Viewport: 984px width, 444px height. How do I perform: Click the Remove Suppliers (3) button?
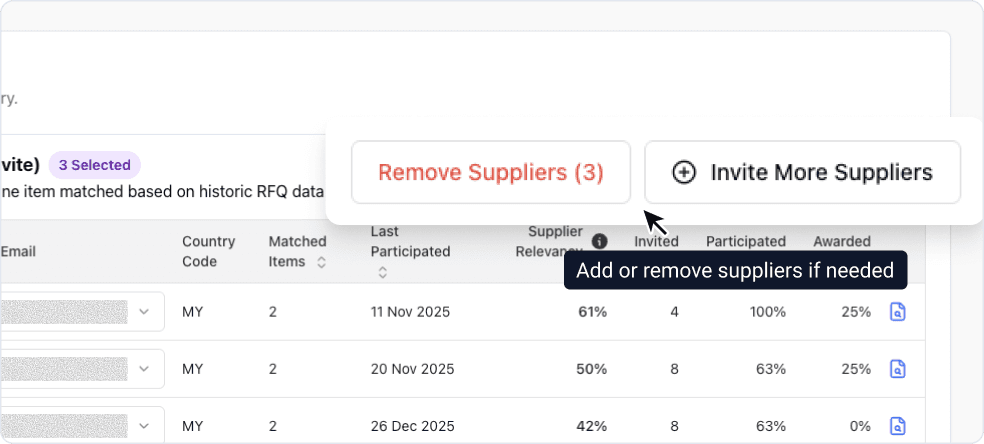(x=490, y=172)
